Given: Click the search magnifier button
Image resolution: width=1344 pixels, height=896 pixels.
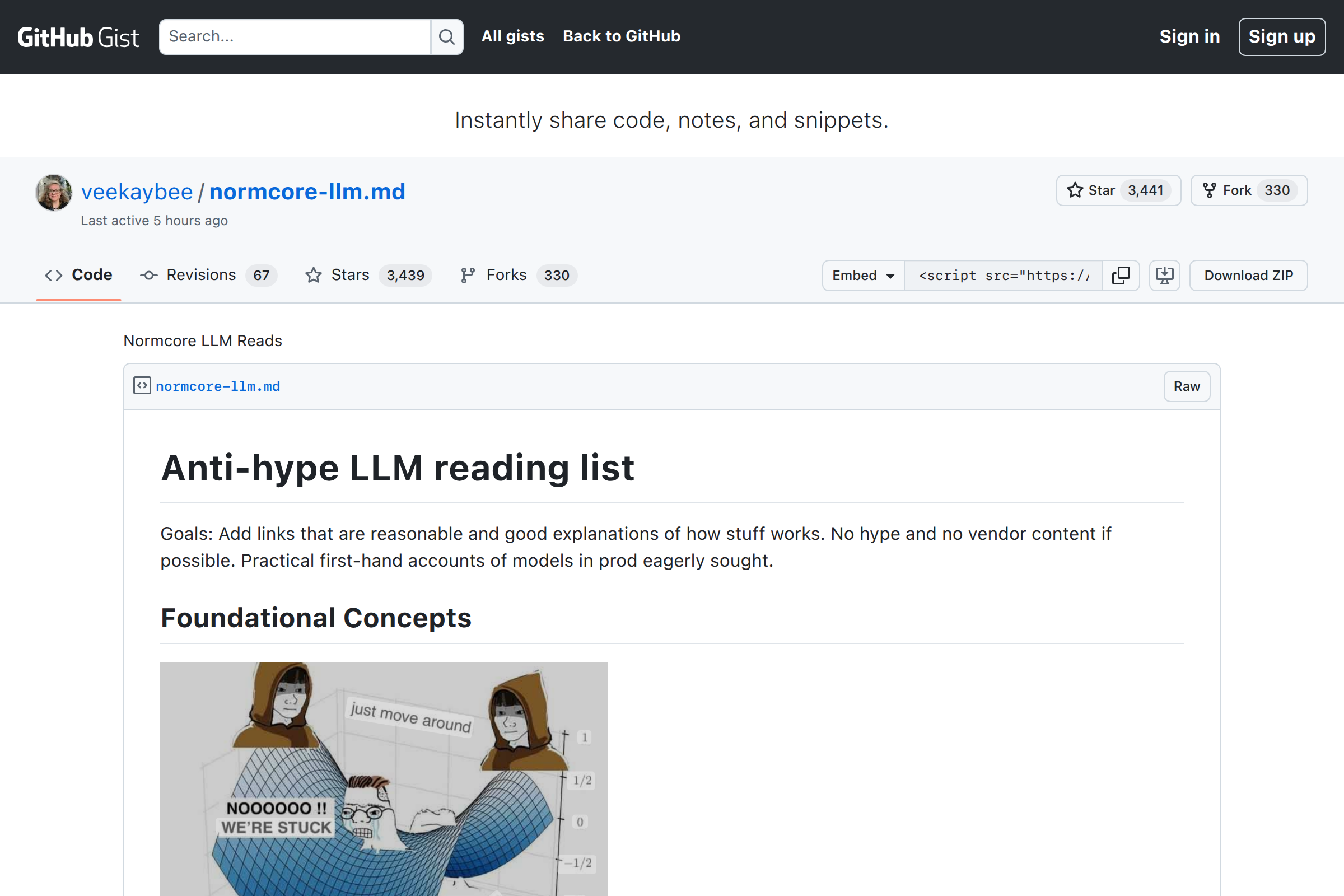Looking at the screenshot, I should click(x=447, y=37).
